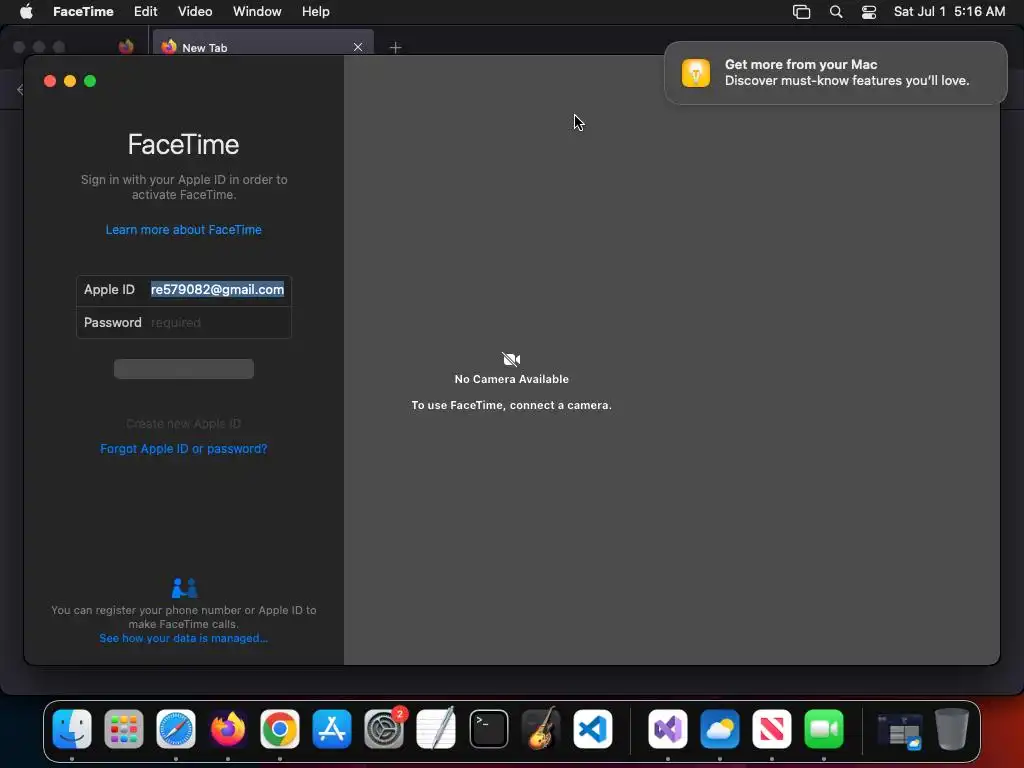This screenshot has width=1024, height=768.
Task: Minimize FaceTime with the yellow button
Action: coord(70,81)
